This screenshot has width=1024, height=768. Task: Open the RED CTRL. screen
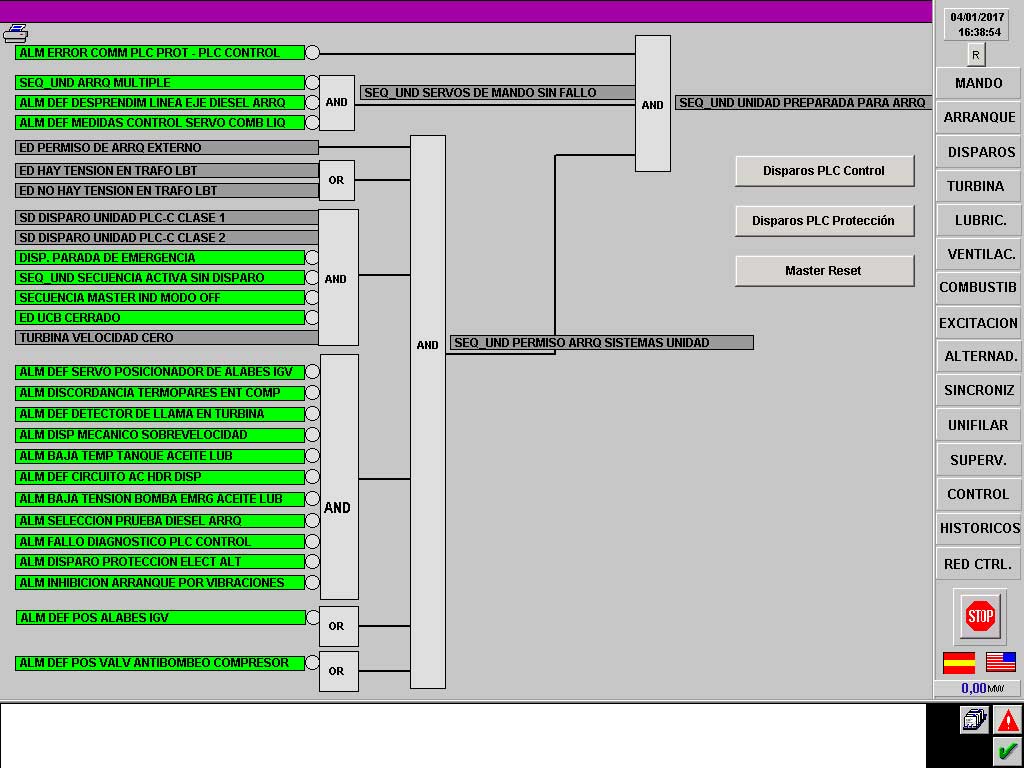click(x=978, y=564)
